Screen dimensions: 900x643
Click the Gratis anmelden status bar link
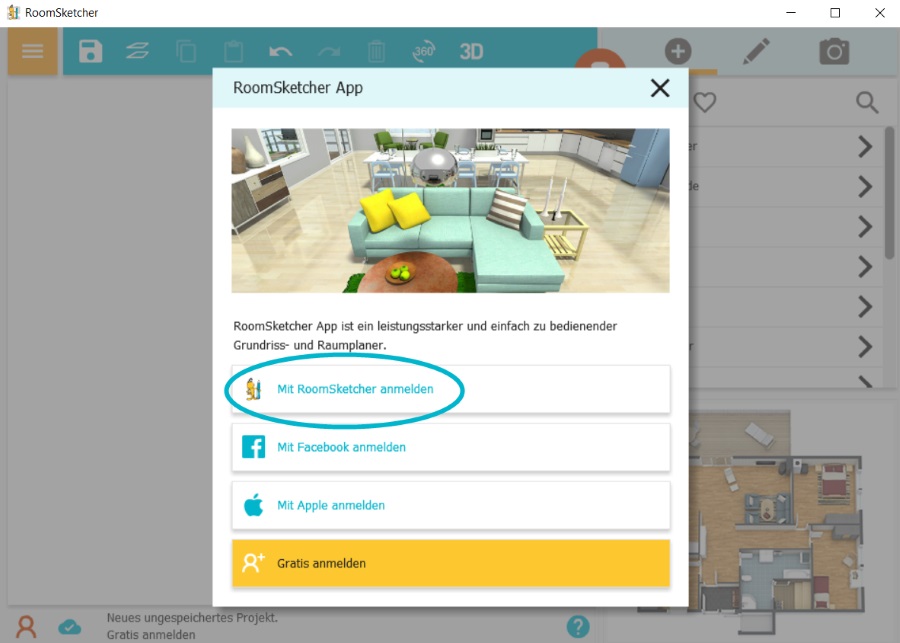[151, 634]
